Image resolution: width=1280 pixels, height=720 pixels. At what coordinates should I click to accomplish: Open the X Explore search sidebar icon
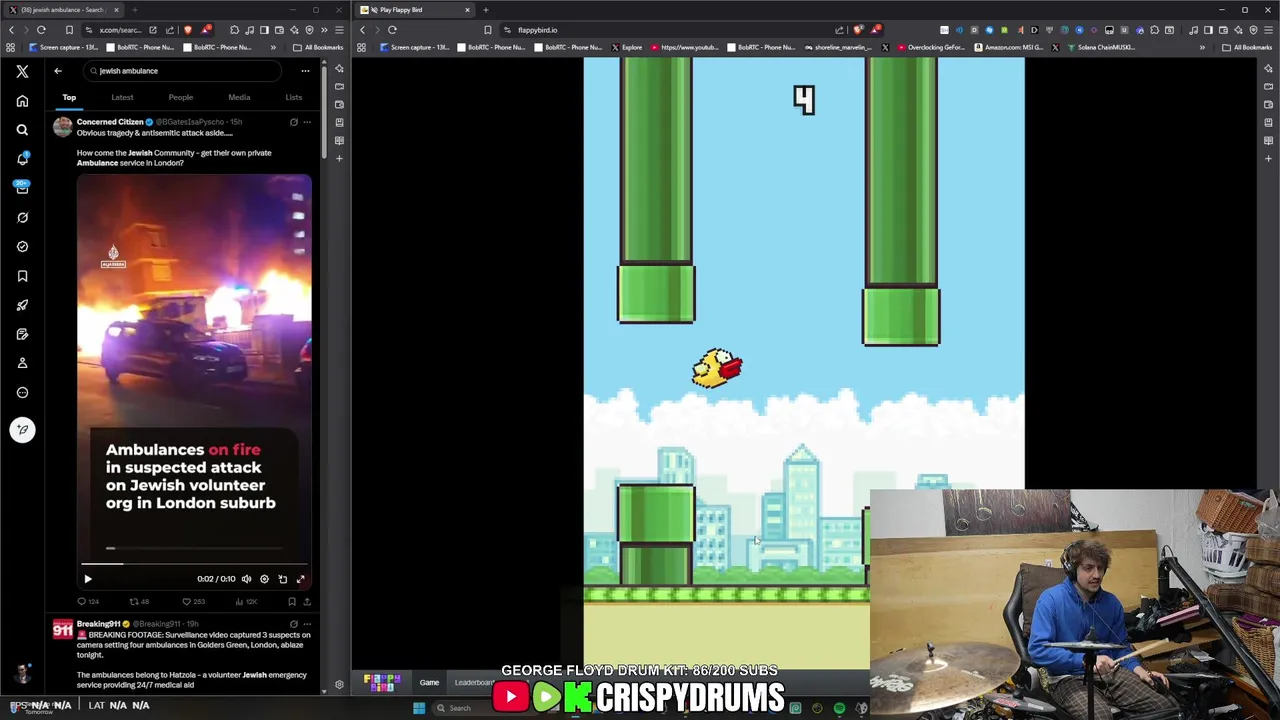22,130
